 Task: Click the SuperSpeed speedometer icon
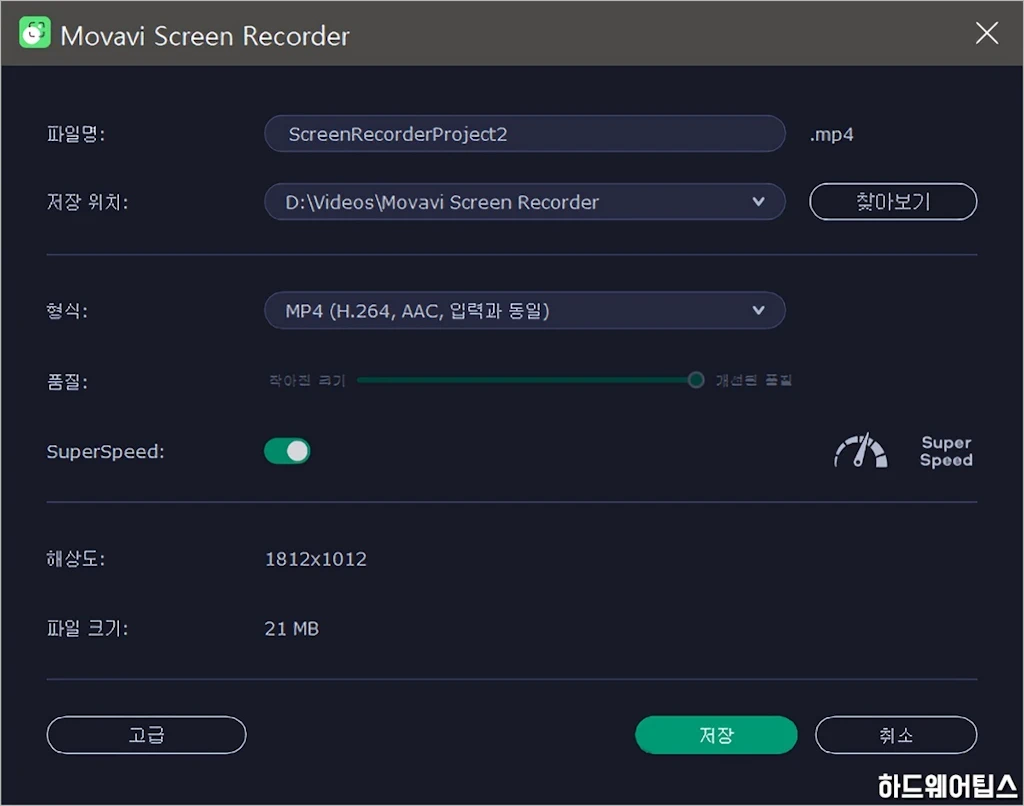click(x=861, y=450)
